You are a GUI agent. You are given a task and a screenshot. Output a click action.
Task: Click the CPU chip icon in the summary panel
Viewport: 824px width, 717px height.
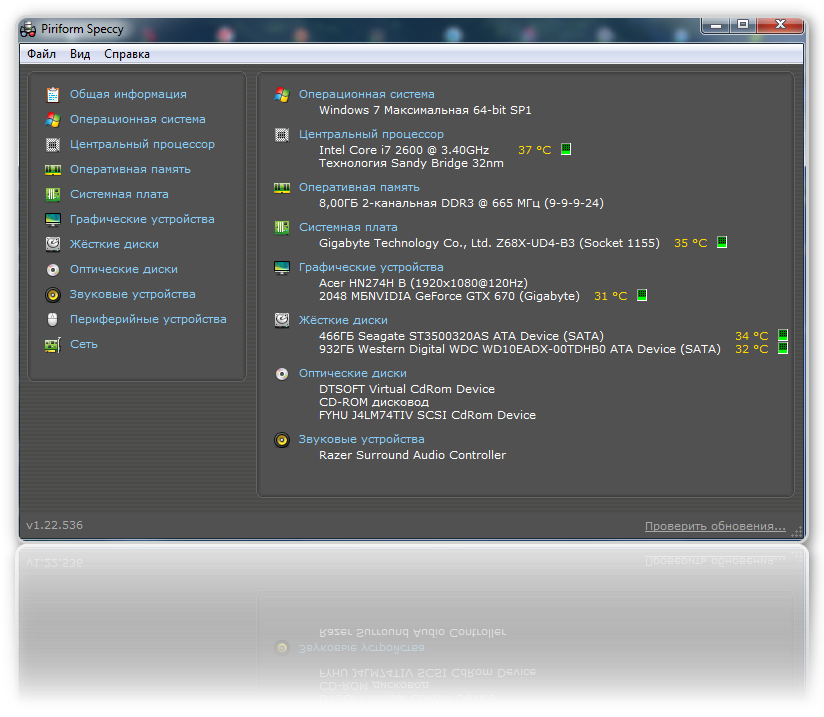coord(282,135)
